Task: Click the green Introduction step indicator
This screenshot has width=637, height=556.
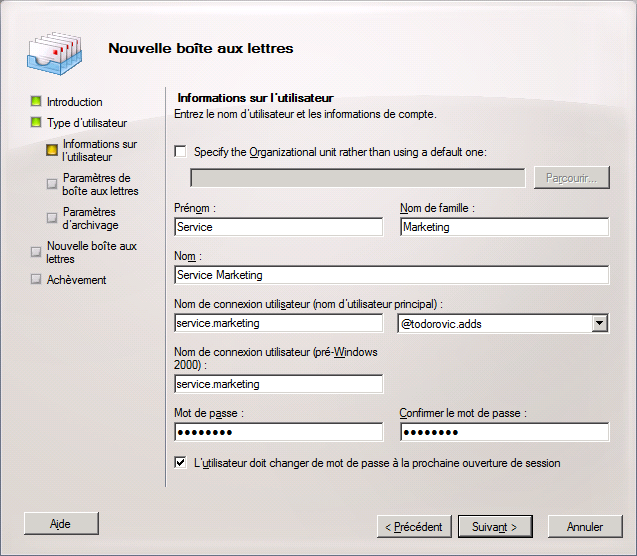Action: (36, 102)
